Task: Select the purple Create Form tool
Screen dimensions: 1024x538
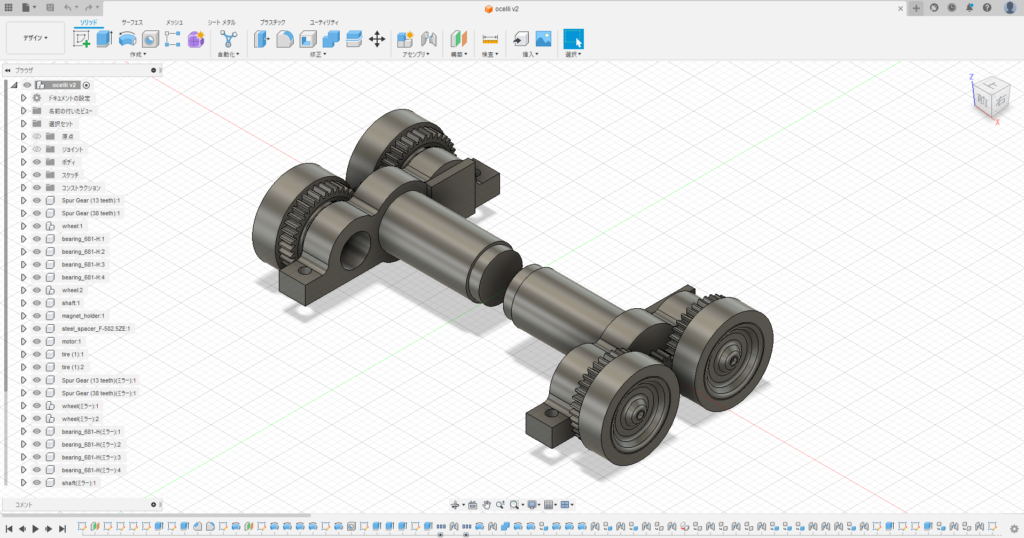Action: coord(196,39)
